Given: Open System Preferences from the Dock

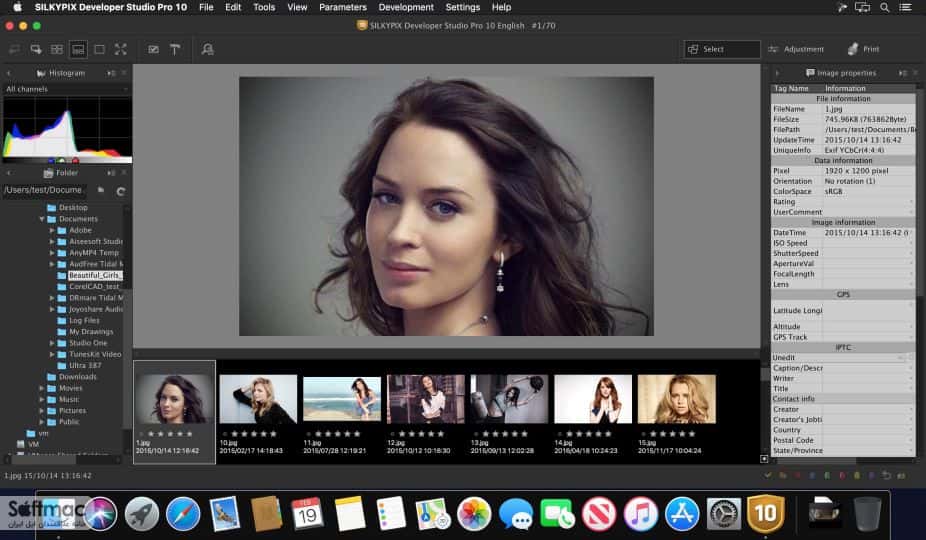Looking at the screenshot, I should click(724, 515).
